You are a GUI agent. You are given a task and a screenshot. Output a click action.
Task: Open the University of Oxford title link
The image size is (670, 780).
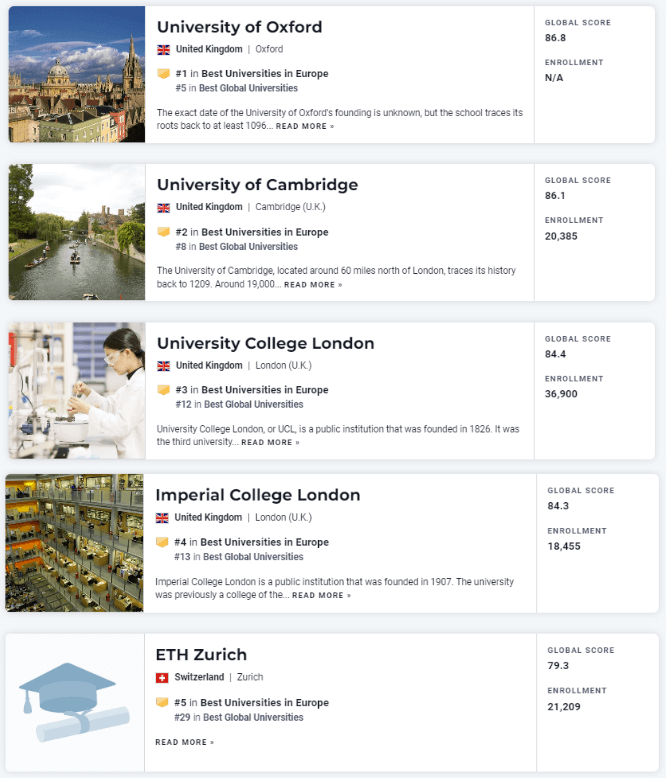click(x=239, y=27)
